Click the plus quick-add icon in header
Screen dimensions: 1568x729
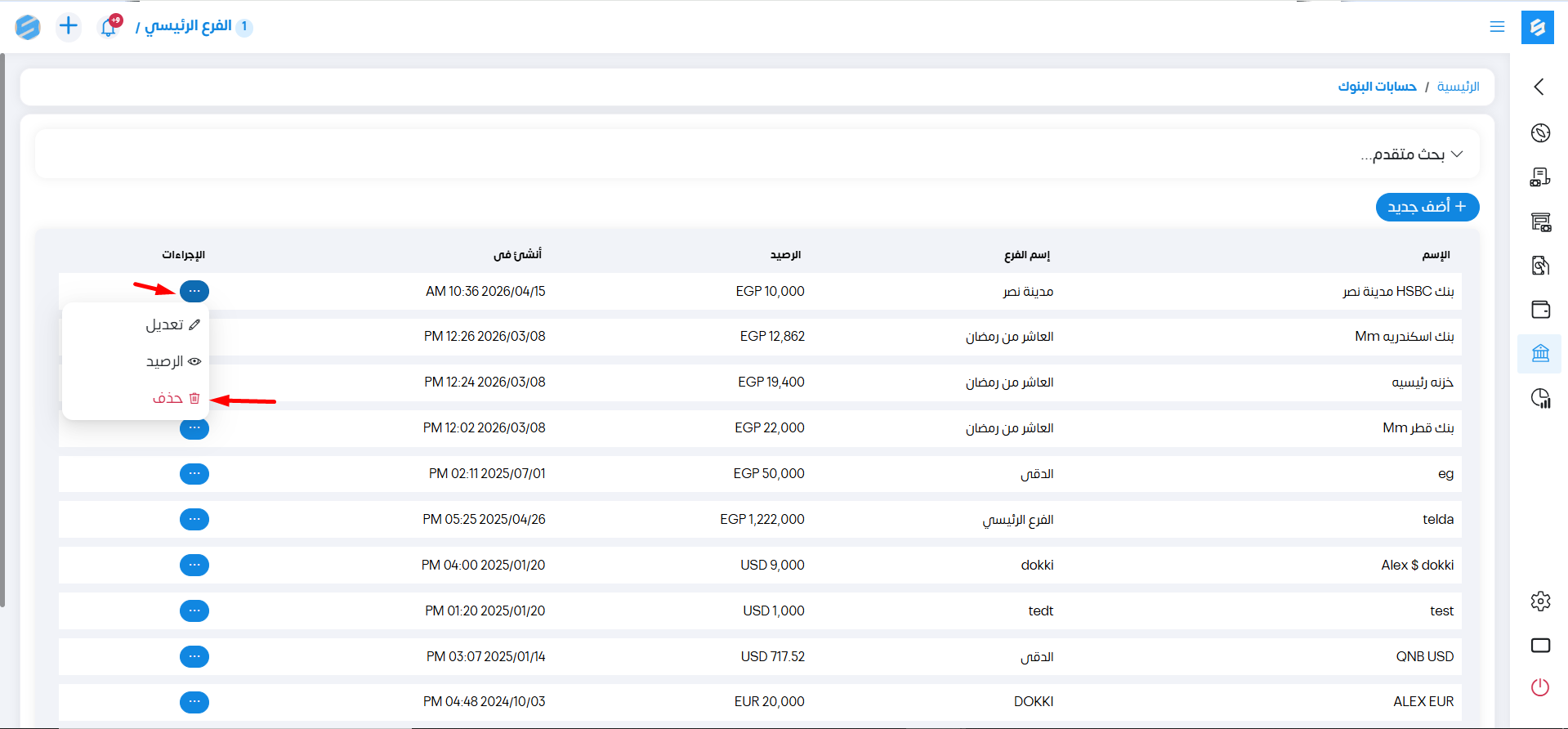click(x=69, y=26)
